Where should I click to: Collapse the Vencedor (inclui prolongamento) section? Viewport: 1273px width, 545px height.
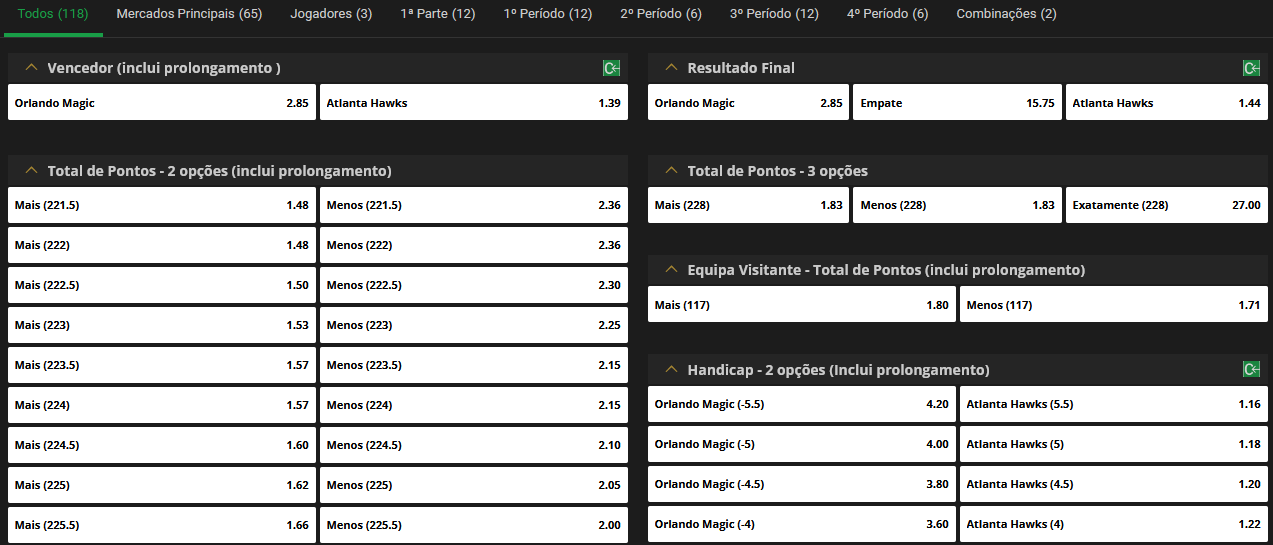click(x=30, y=68)
